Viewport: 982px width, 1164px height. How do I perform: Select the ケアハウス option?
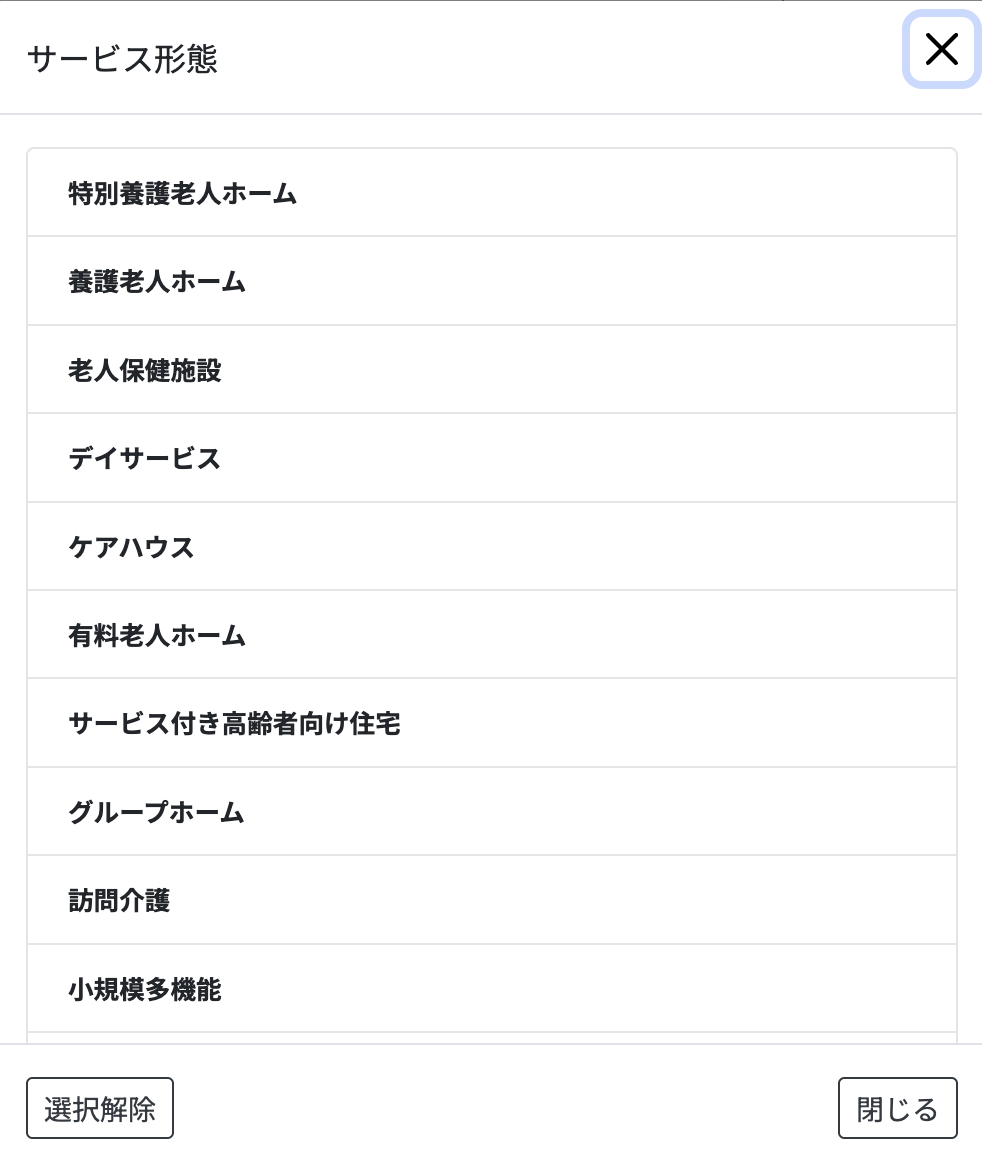point(131,547)
